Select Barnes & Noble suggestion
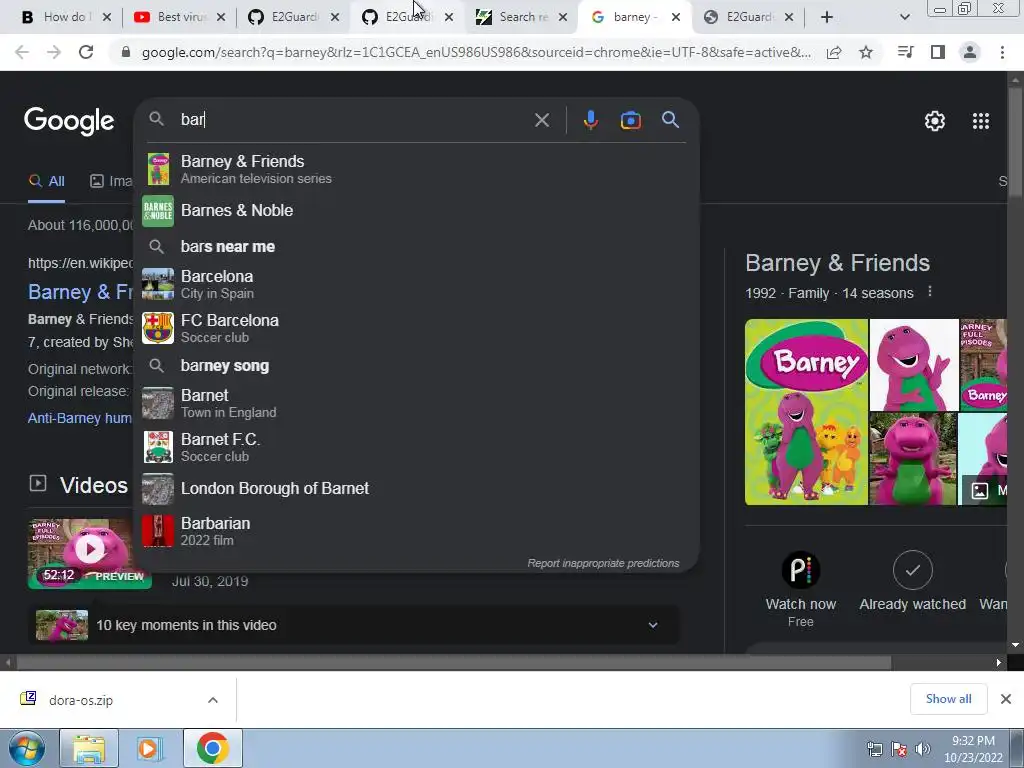 (x=416, y=210)
